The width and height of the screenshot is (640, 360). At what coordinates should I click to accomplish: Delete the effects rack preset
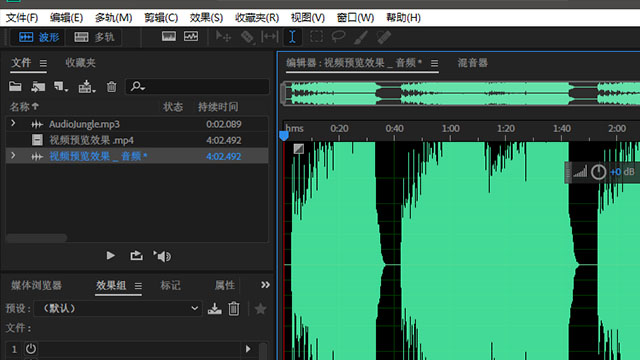click(234, 309)
